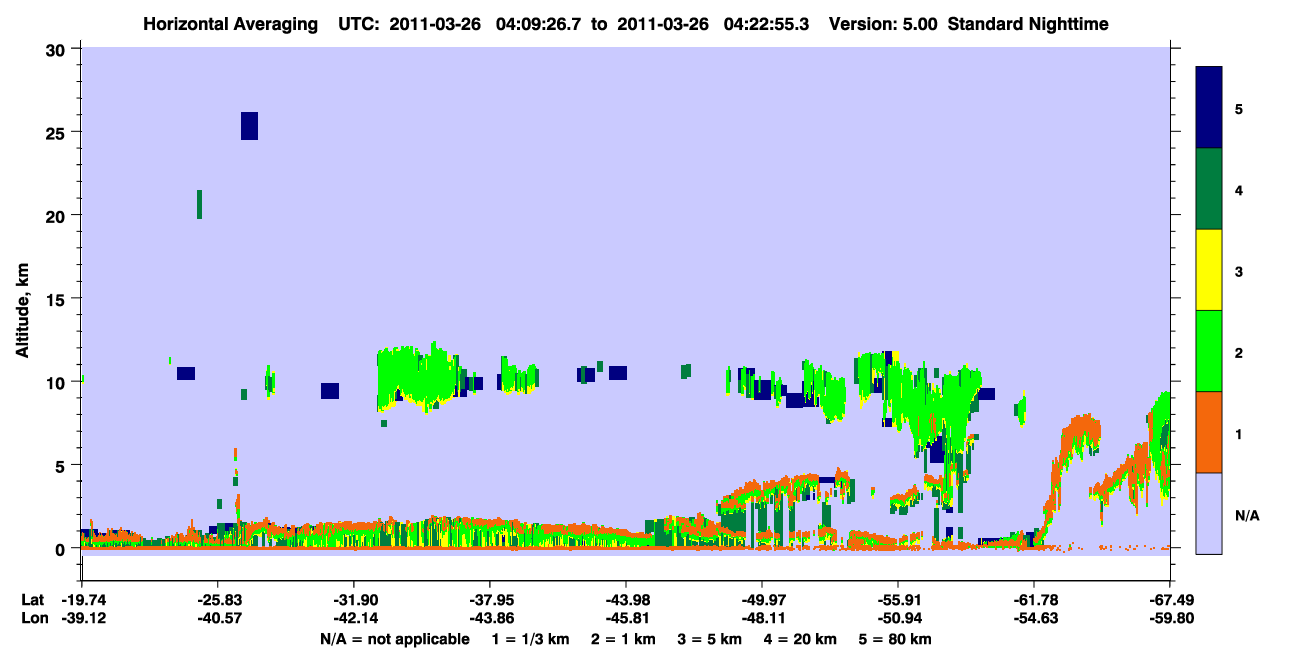Screen dimensions: 1300x667
Task: Click the '25' altitude tick label
Action: click(x=58, y=132)
